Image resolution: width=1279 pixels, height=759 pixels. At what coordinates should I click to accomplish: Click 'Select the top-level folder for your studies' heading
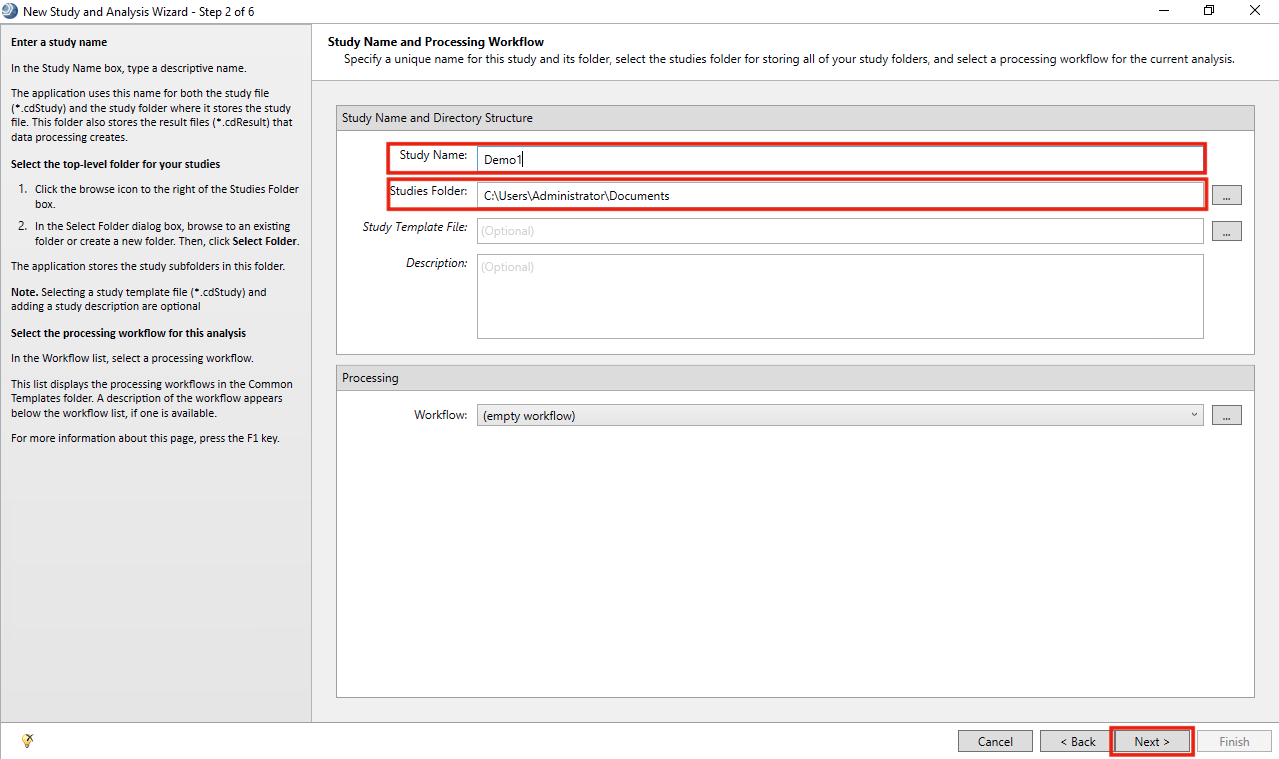tap(115, 164)
